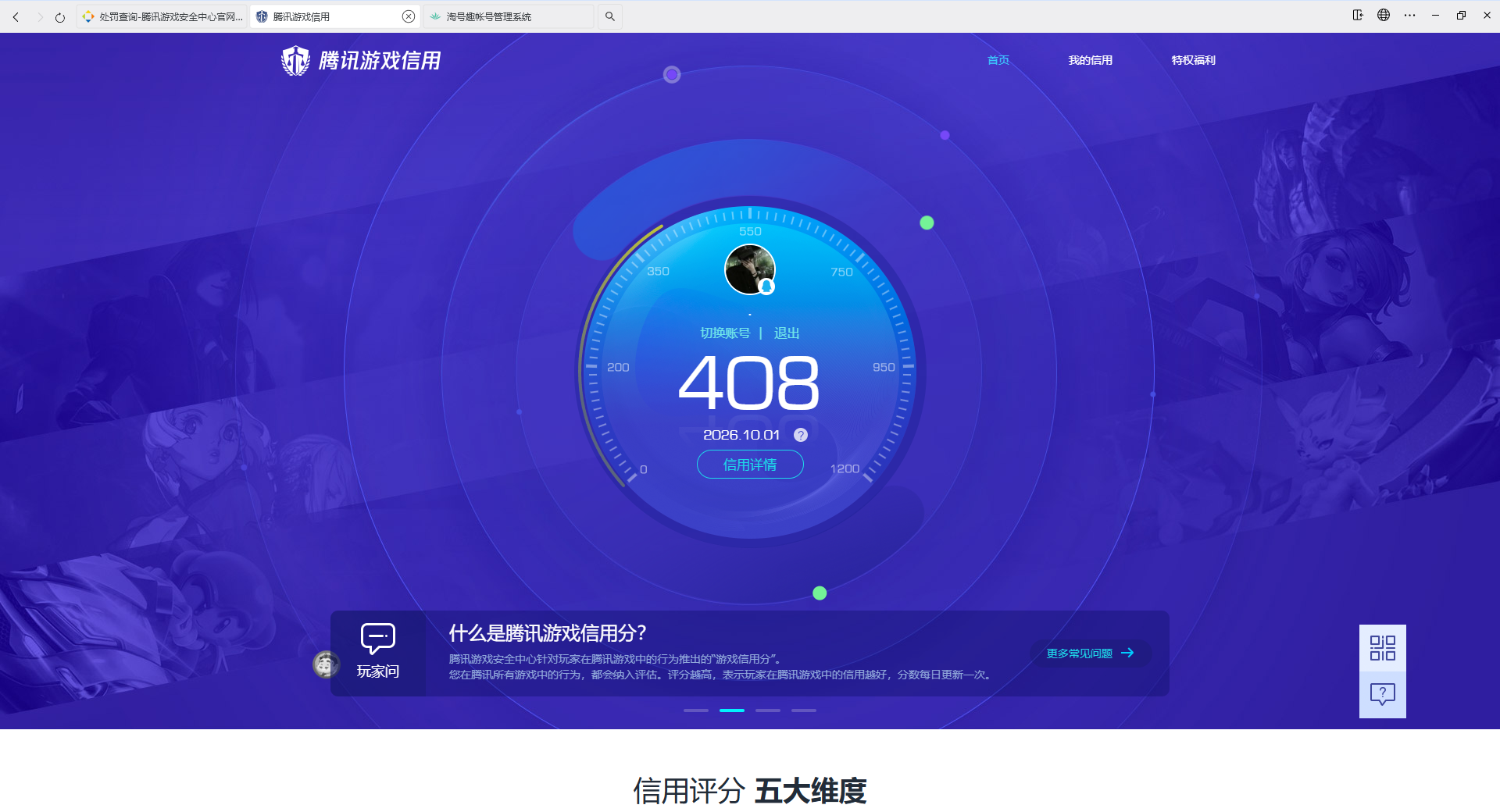Image resolution: width=1500 pixels, height=812 pixels.
Task: Open the QR code icon on the right
Action: point(1383,648)
